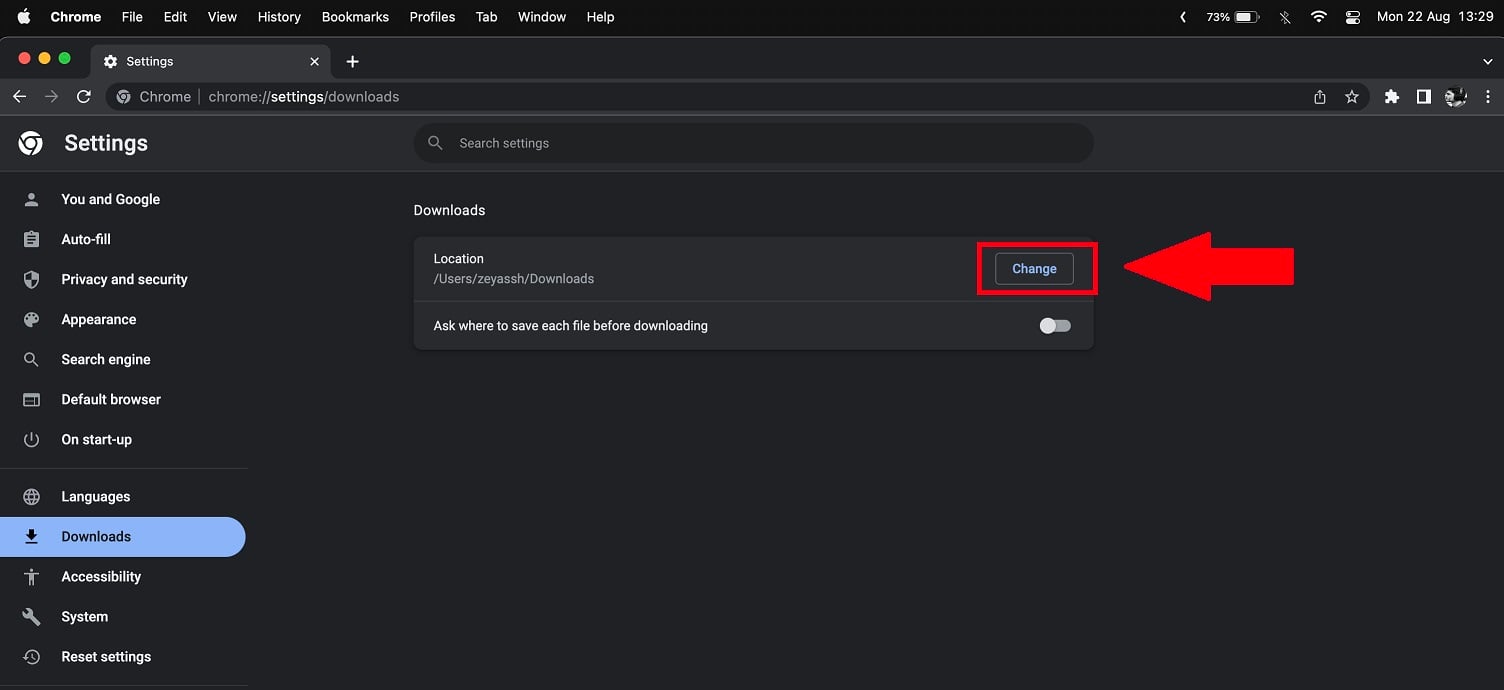This screenshot has width=1504, height=690.
Task: Open Appearance settings section
Action: pyautogui.click(x=98, y=319)
